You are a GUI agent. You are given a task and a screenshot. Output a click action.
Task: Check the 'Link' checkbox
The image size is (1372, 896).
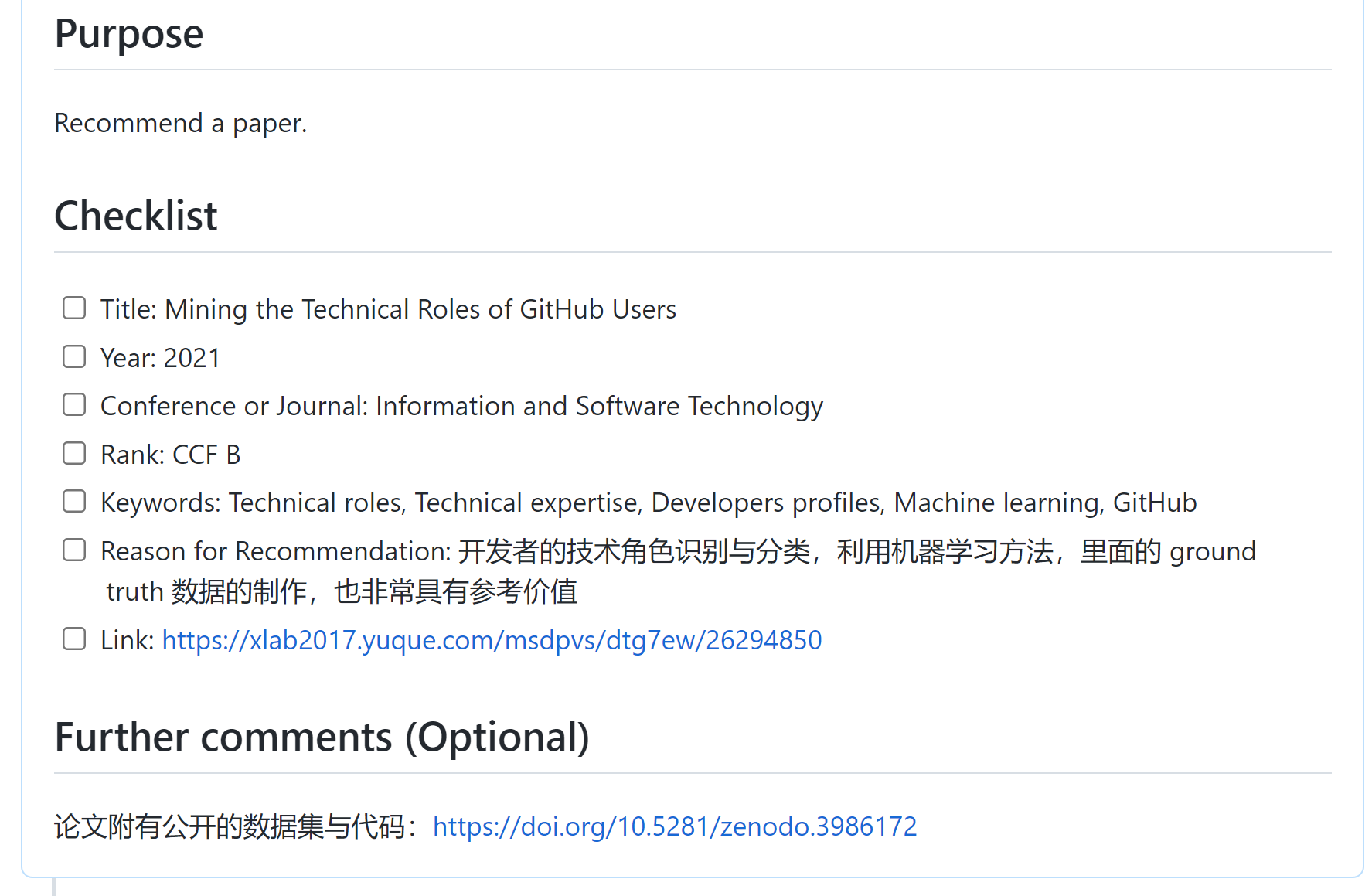[x=74, y=639]
